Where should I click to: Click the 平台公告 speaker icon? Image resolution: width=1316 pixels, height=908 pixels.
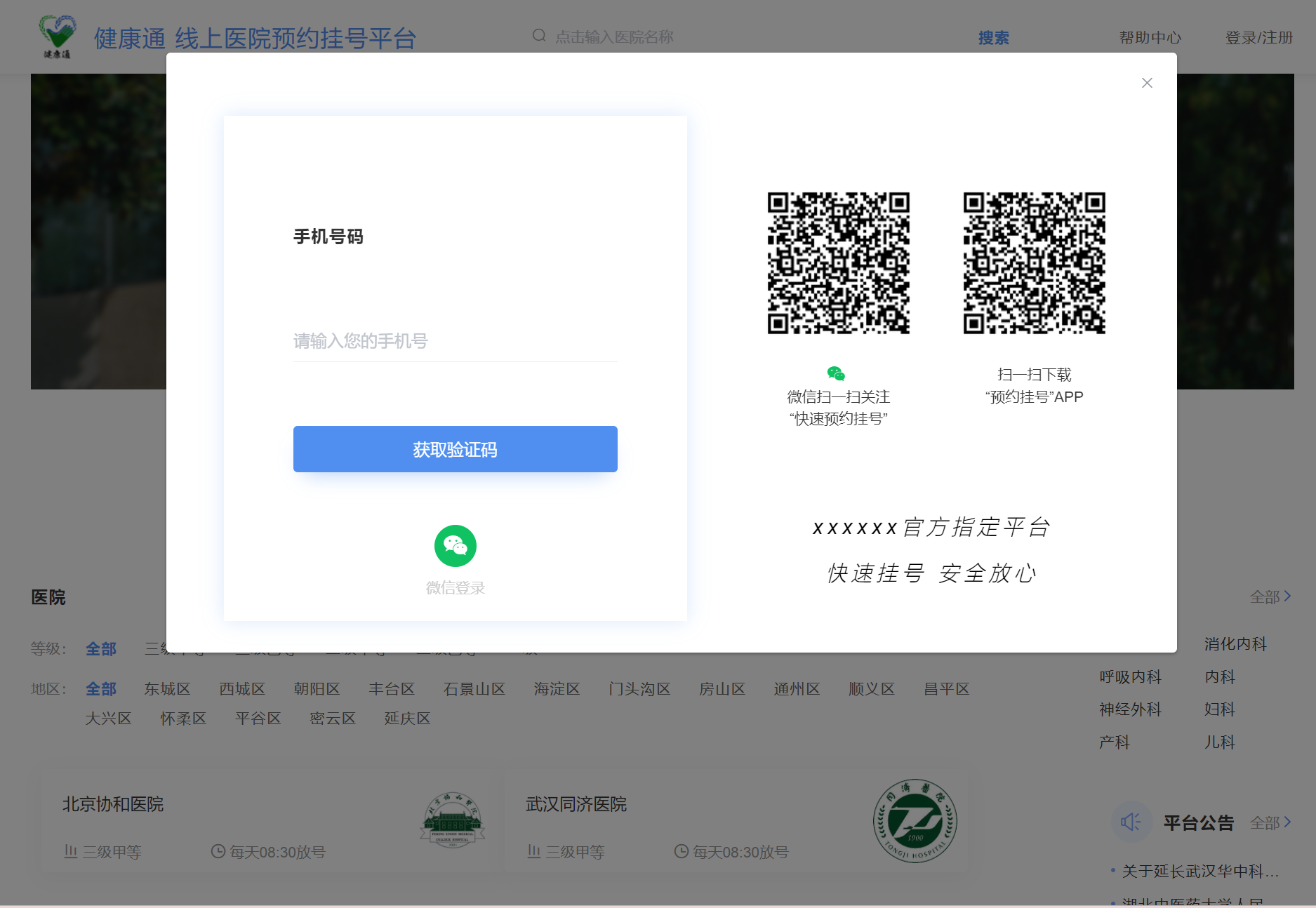pyautogui.click(x=1131, y=822)
